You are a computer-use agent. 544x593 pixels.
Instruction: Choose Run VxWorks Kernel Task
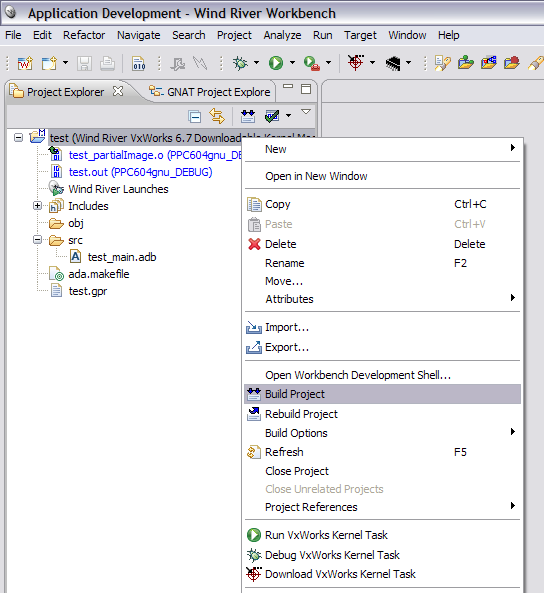click(x=382, y=535)
